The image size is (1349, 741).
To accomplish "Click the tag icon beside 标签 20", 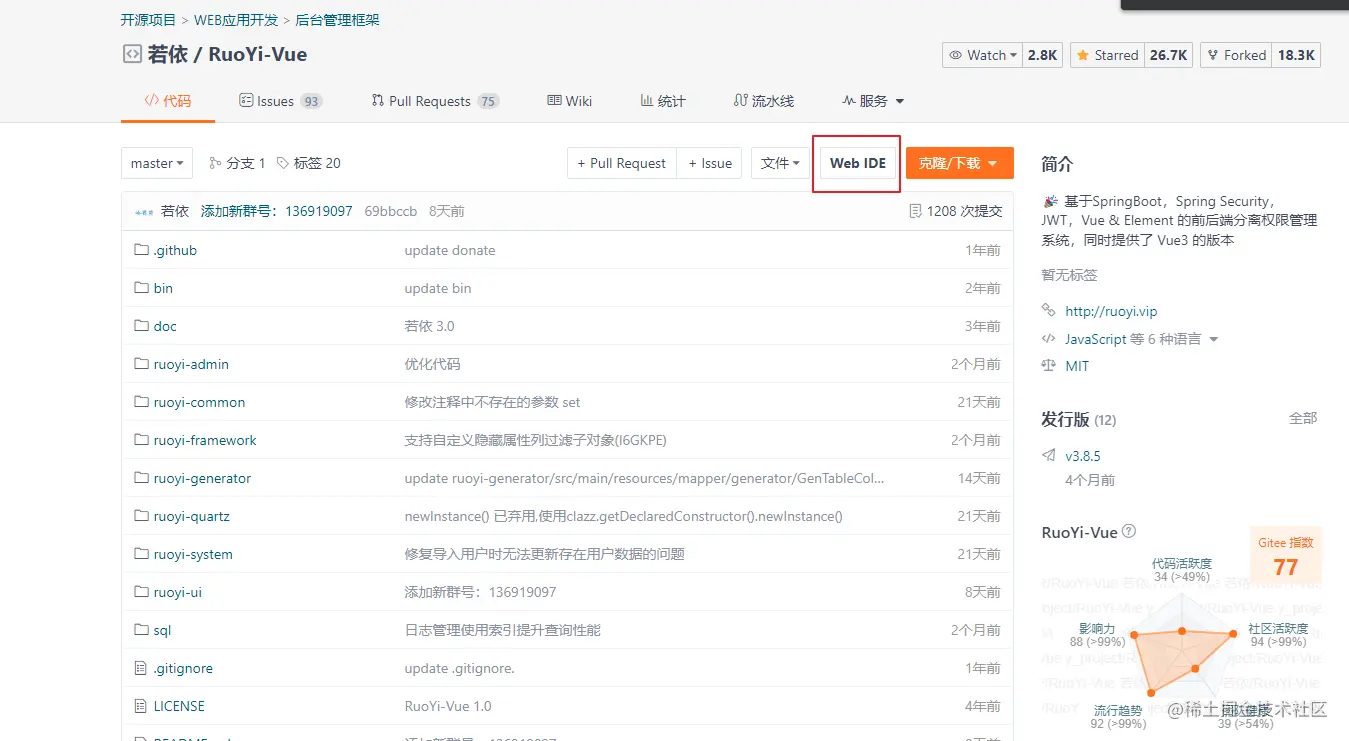I will 283,163.
